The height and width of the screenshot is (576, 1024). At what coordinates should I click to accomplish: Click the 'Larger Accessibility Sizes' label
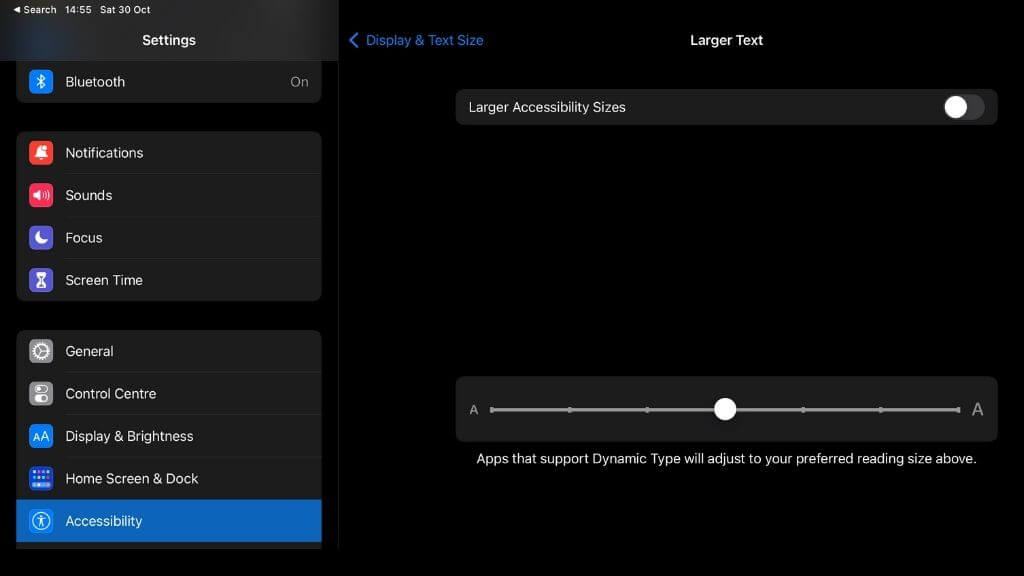pyautogui.click(x=547, y=107)
